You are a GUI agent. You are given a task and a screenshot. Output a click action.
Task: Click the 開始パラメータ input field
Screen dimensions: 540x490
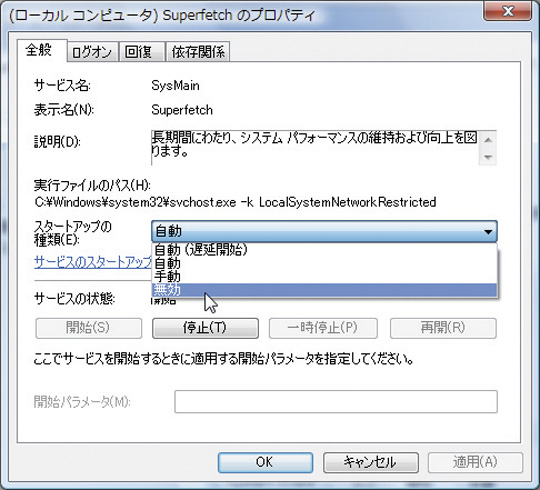tap(336, 402)
